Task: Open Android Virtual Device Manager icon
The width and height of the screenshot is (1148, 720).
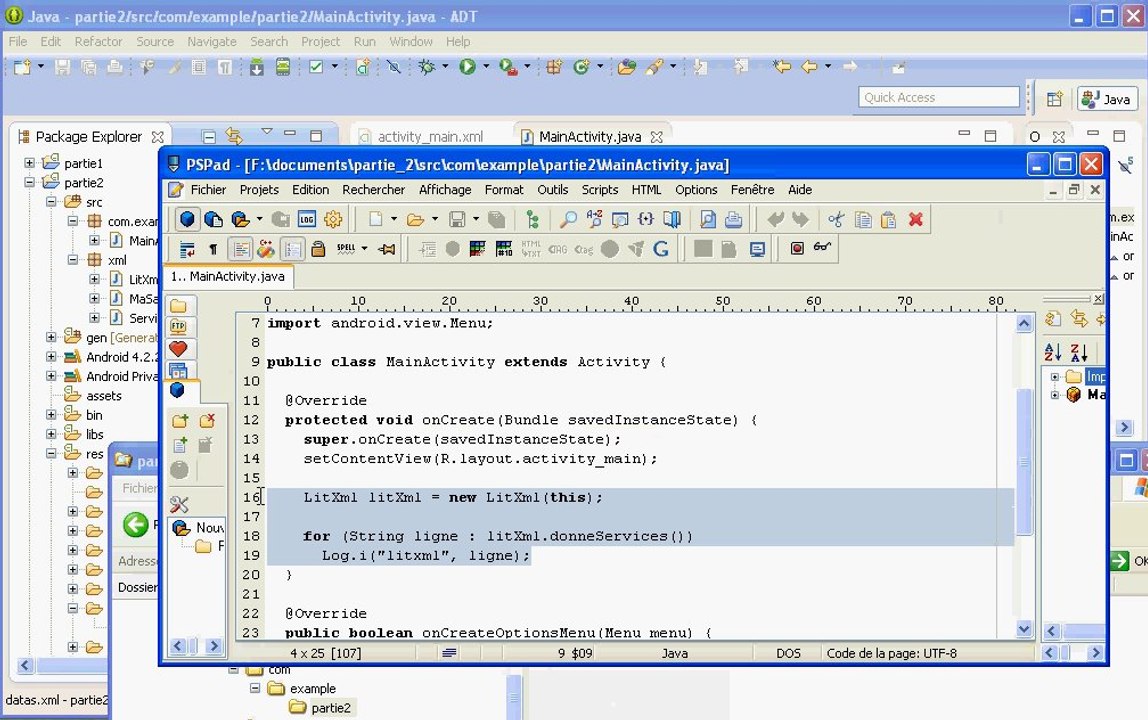Action: pos(283,67)
